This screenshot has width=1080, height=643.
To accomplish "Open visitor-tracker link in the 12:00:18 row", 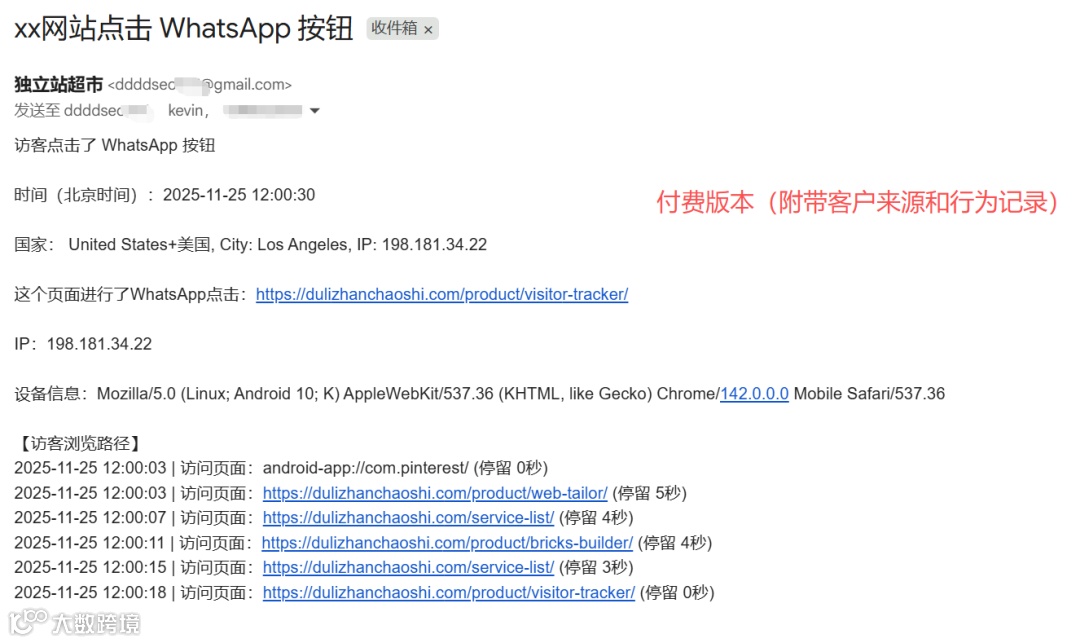I will click(448, 593).
